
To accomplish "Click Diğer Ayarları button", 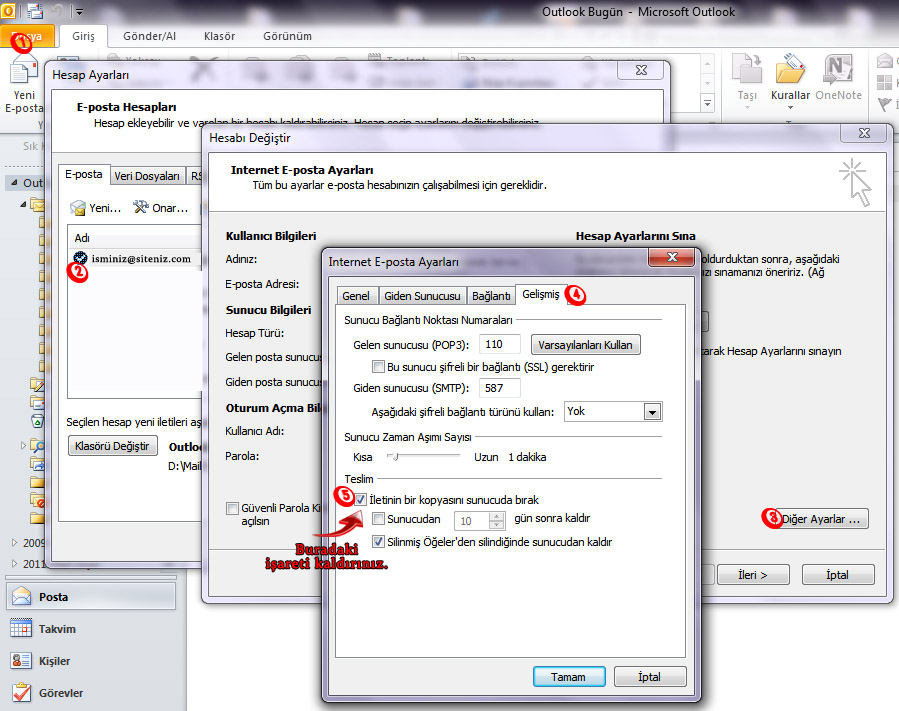I will point(820,519).
